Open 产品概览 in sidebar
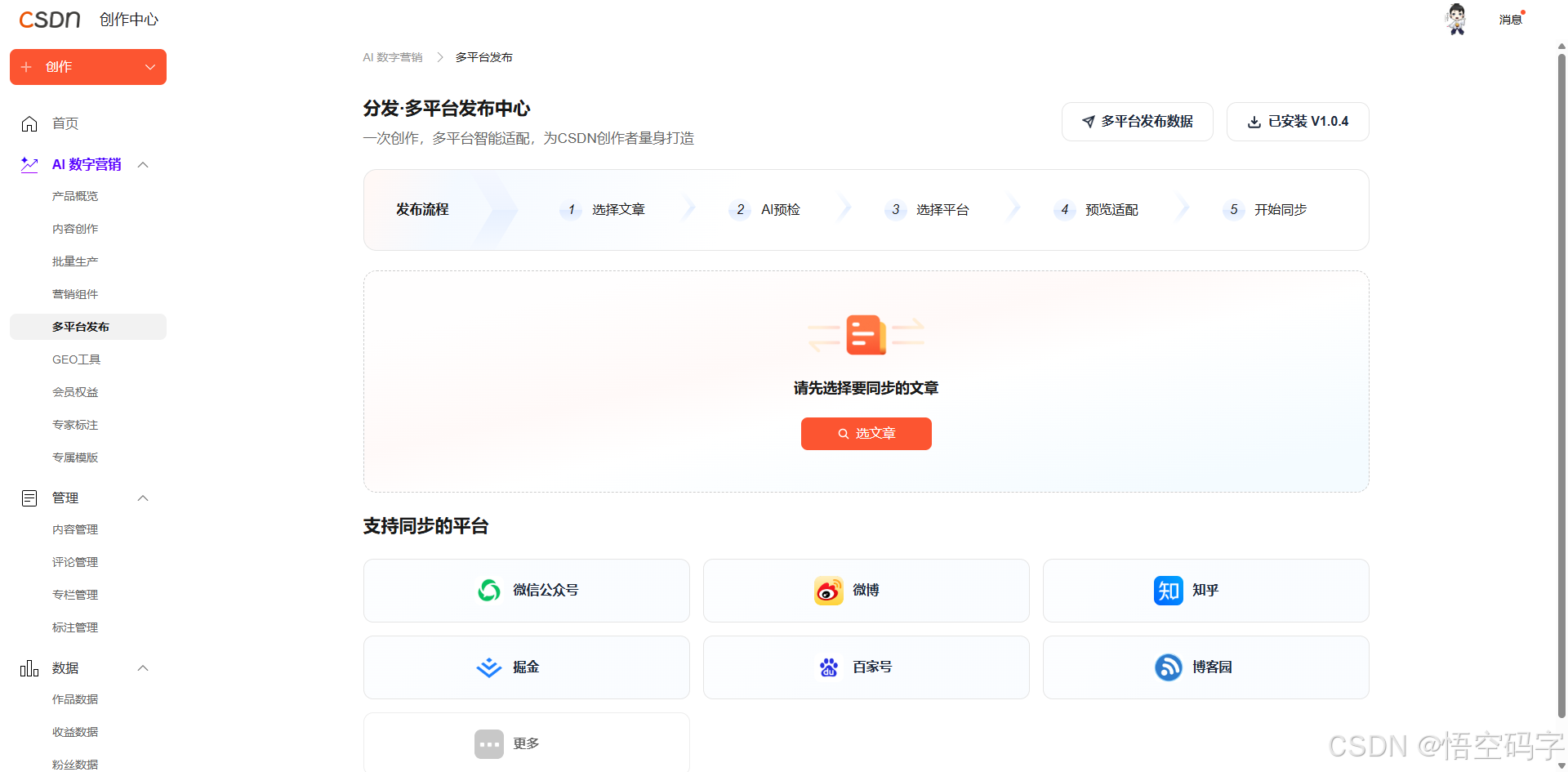Viewport: 1568px width, 772px height. coord(75,196)
